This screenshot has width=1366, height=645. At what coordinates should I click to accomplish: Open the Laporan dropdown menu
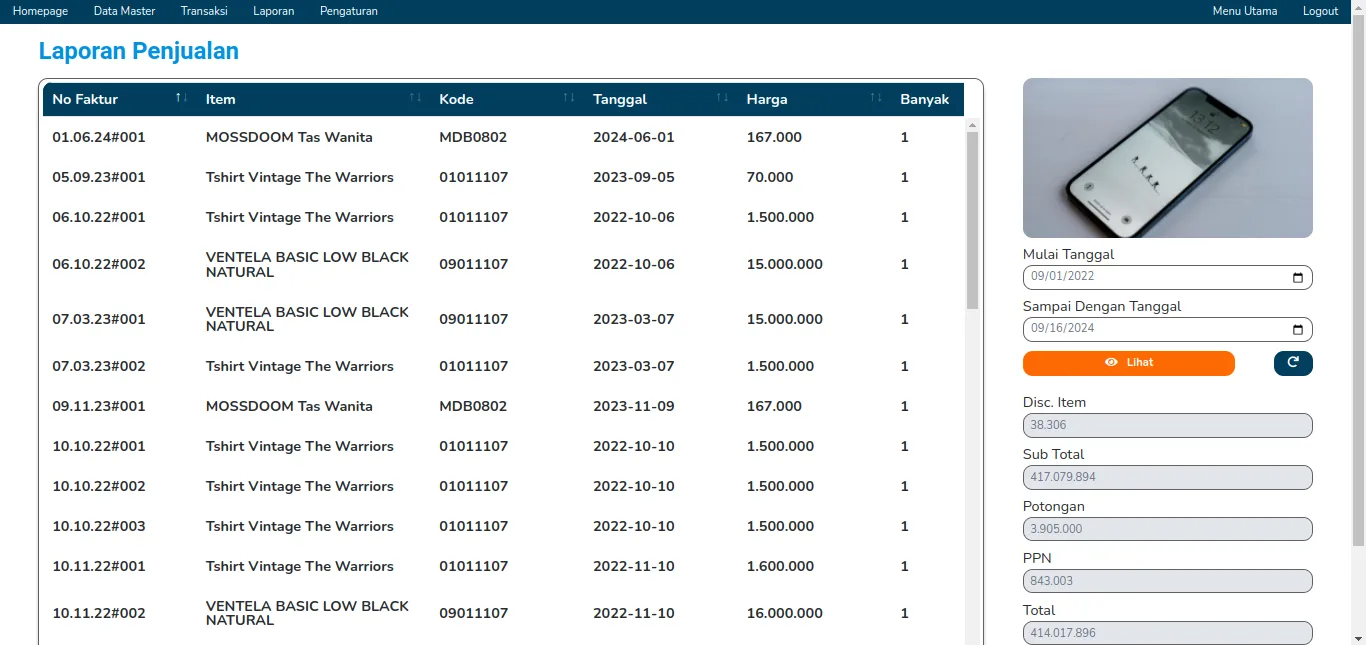point(273,11)
